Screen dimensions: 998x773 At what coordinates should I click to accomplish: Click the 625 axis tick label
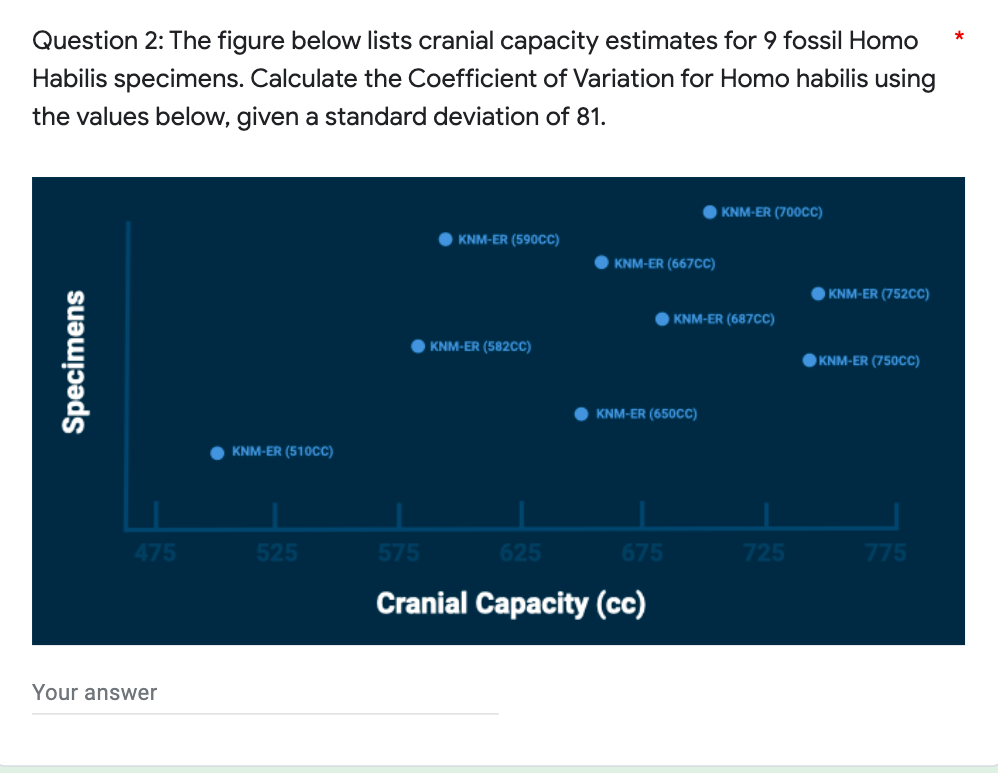coord(520,551)
